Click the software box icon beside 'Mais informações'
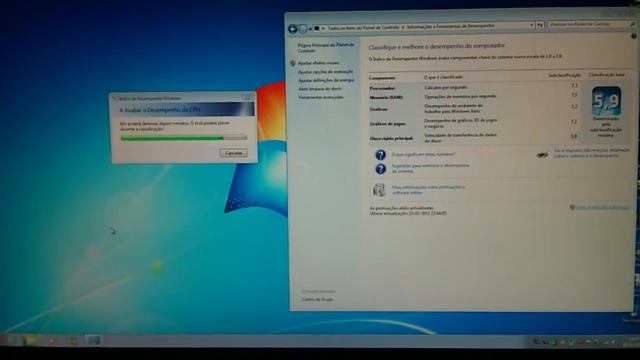The height and width of the screenshot is (360, 640). pos(379,190)
